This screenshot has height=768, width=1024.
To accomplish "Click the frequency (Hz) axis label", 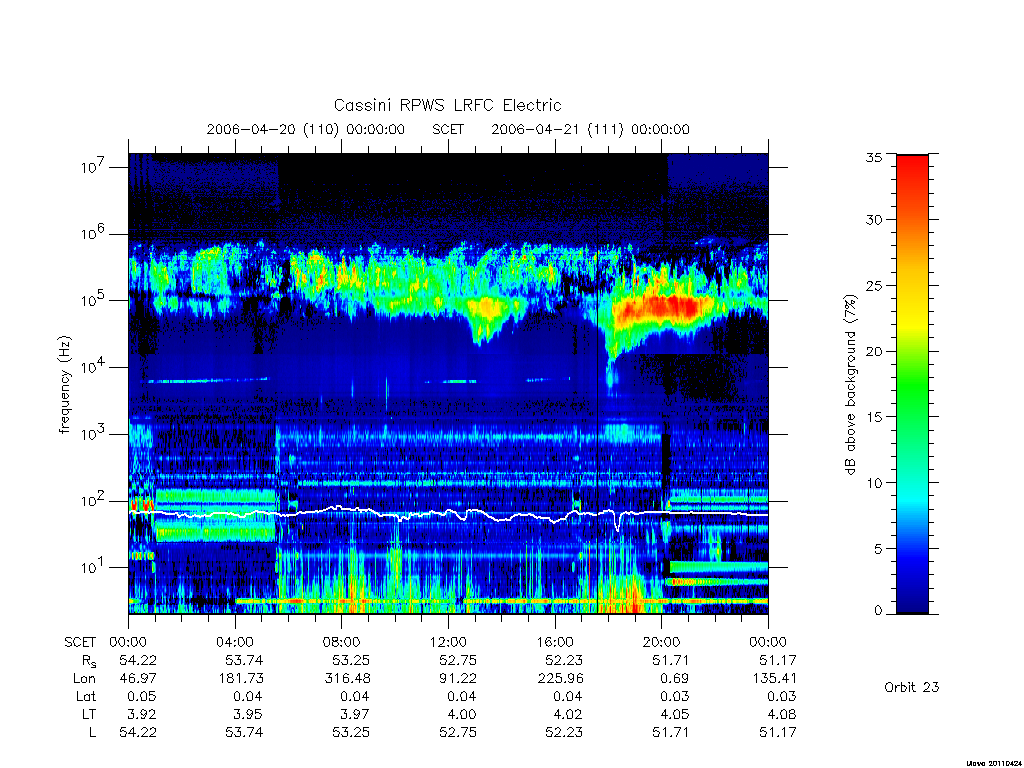I will click(64, 385).
